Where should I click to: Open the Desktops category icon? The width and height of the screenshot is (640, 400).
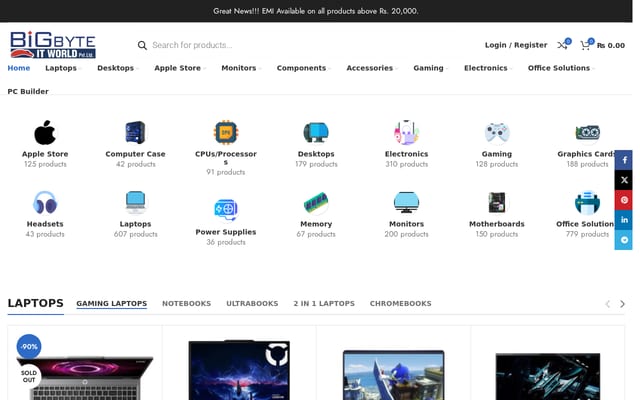pyautogui.click(x=316, y=132)
